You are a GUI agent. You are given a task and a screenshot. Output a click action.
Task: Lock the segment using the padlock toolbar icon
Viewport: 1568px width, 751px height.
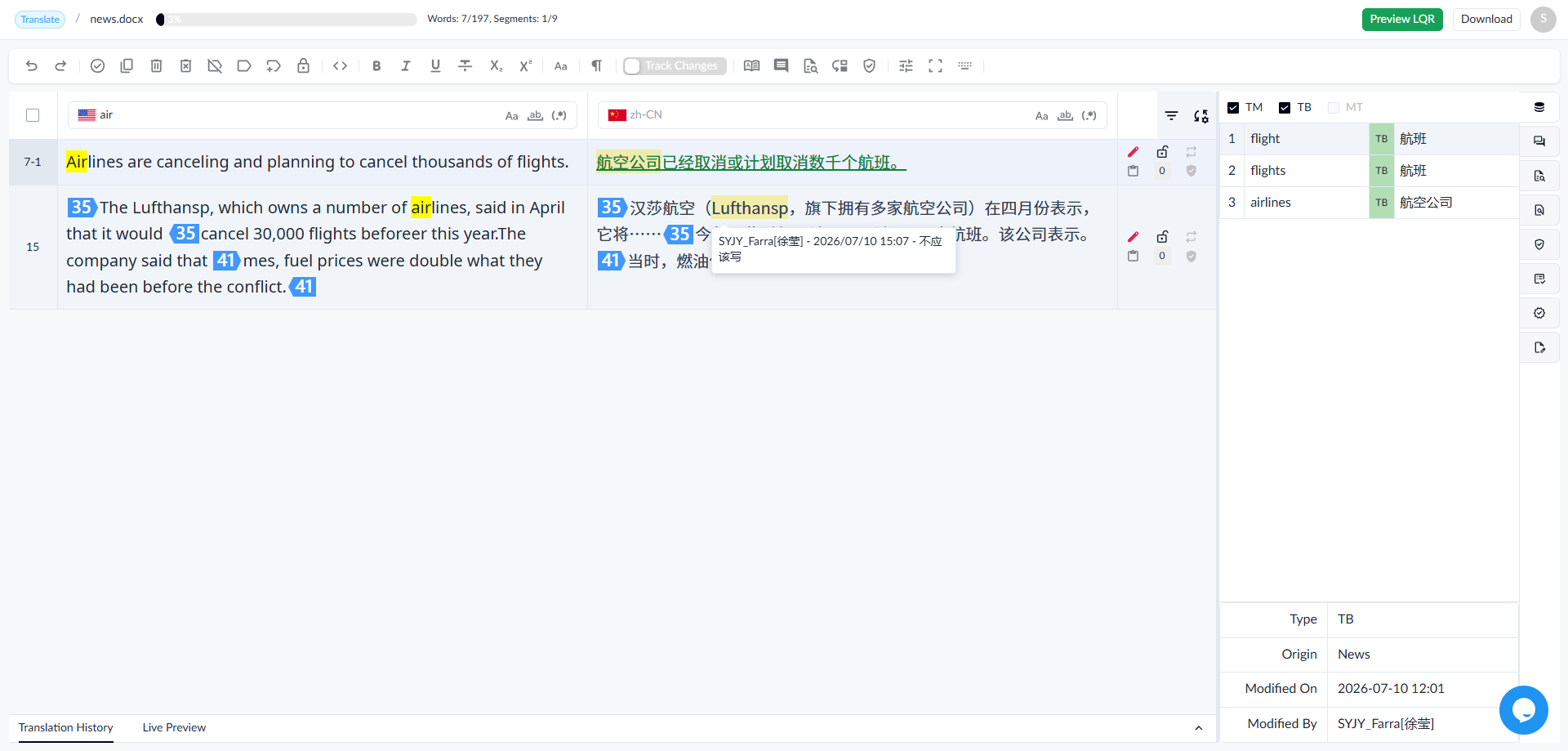303,66
